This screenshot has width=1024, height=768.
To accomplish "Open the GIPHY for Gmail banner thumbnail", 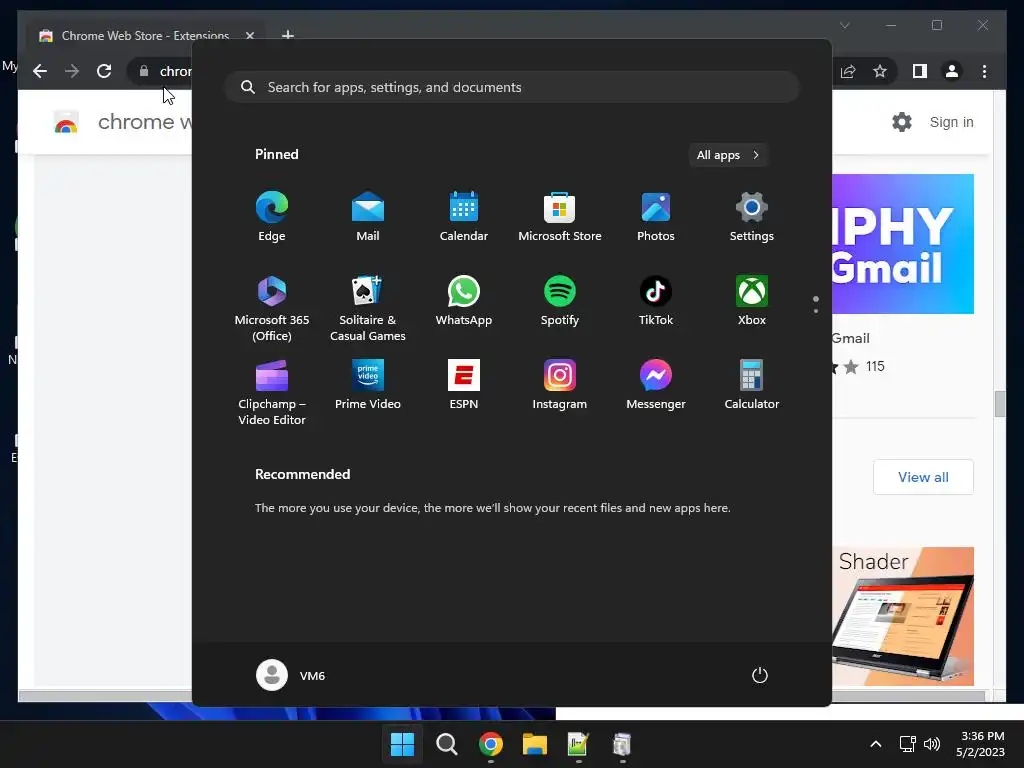I will 903,244.
